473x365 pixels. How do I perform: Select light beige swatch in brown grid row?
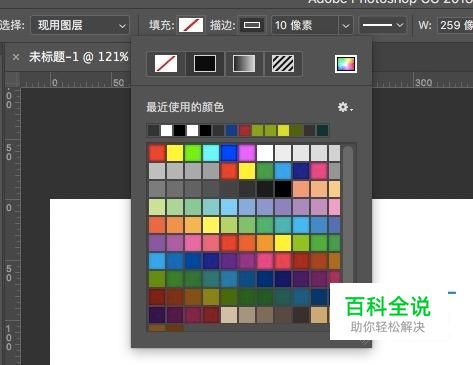tap(229, 315)
